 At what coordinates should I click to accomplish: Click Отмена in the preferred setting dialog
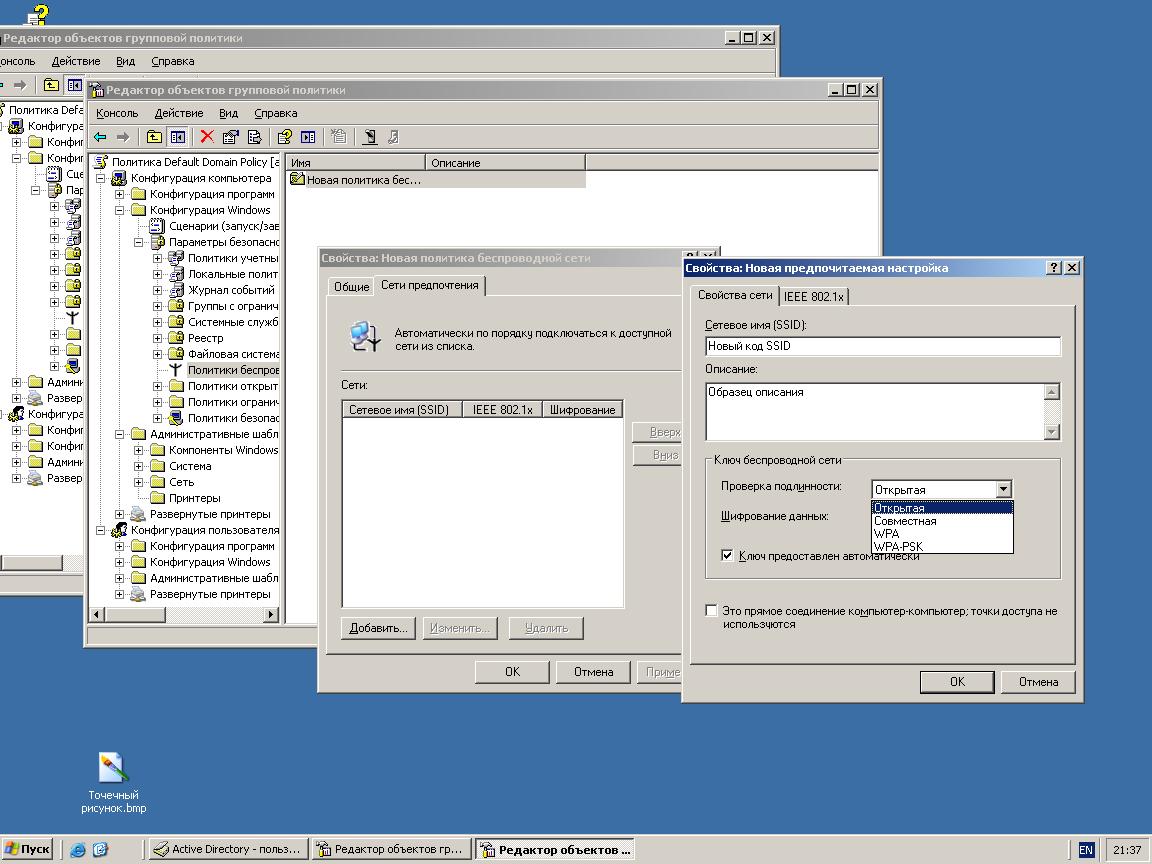click(1038, 682)
